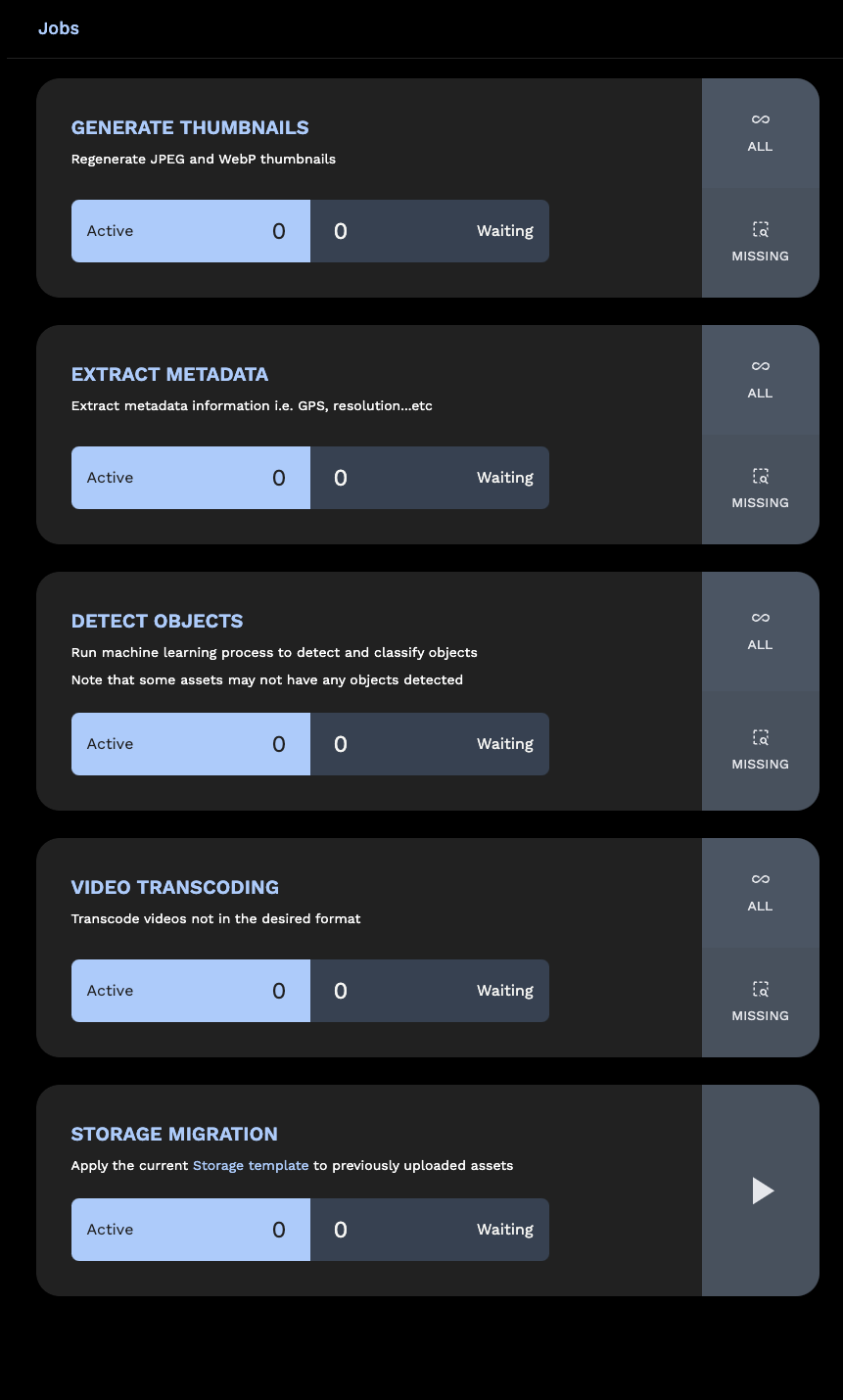Click Active counter for Video Transcoding
The image size is (843, 1400).
[191, 991]
